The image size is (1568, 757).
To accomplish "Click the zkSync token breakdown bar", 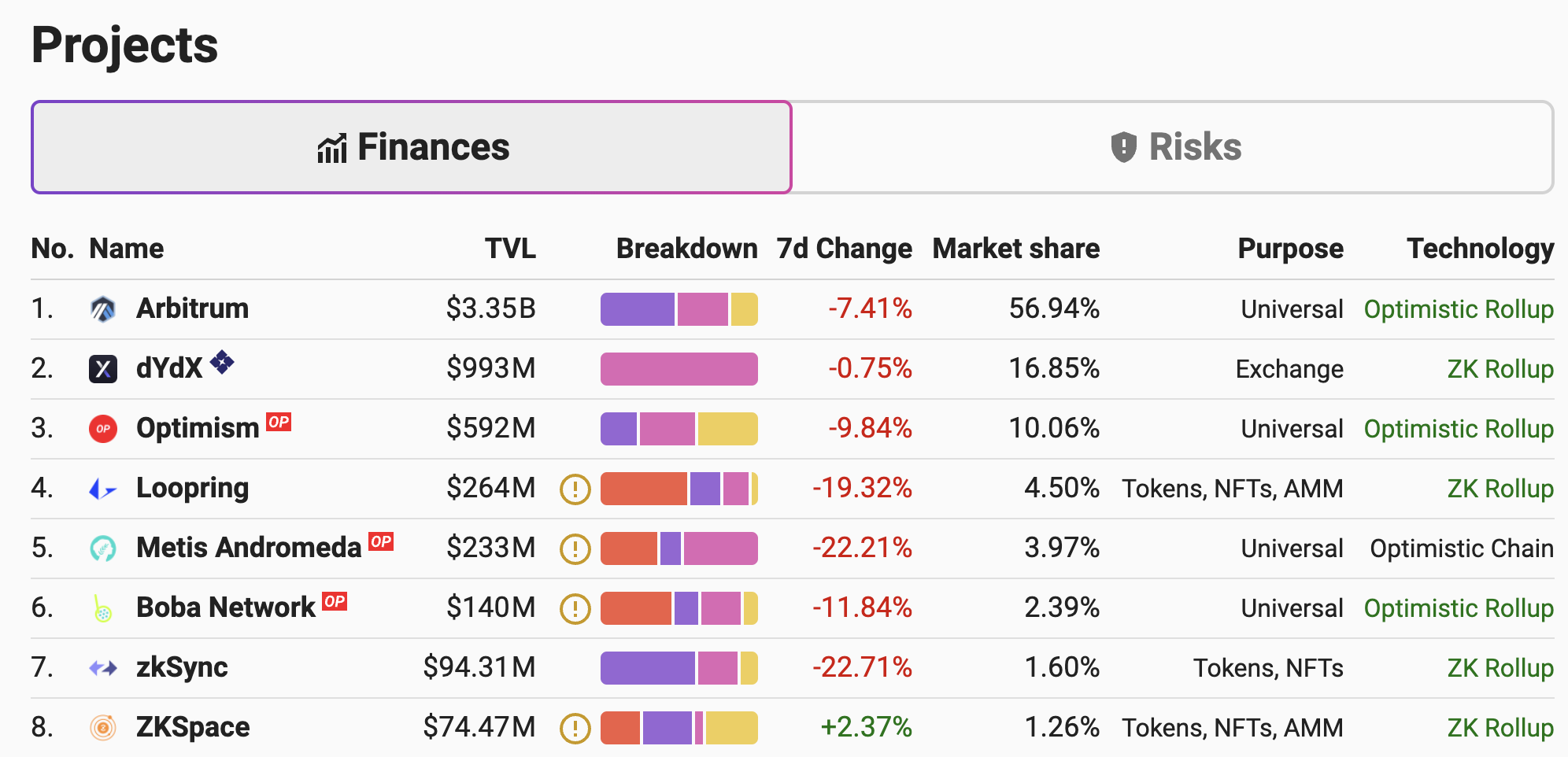I will tap(679, 668).
